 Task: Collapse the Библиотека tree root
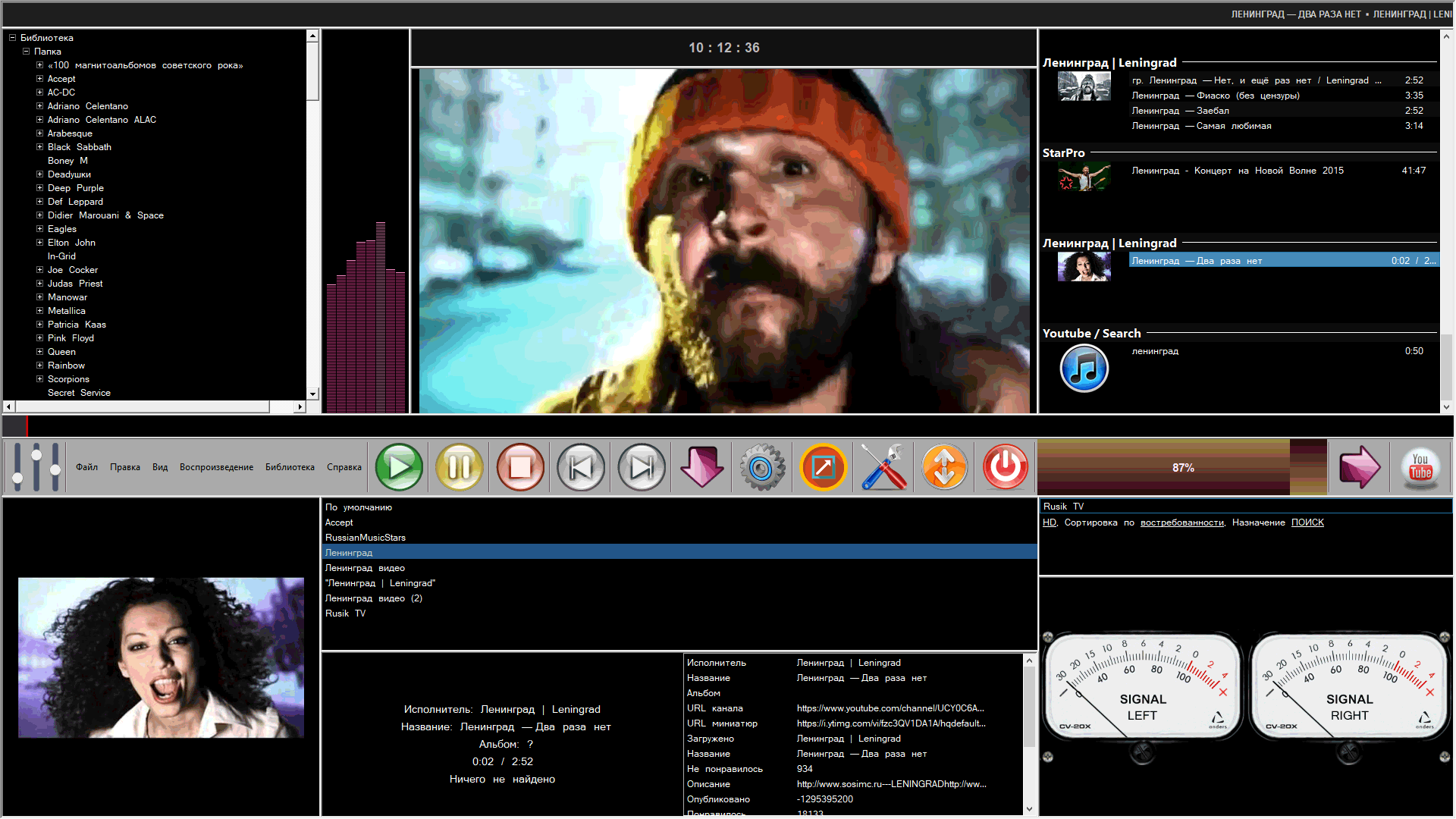pyautogui.click(x=12, y=38)
